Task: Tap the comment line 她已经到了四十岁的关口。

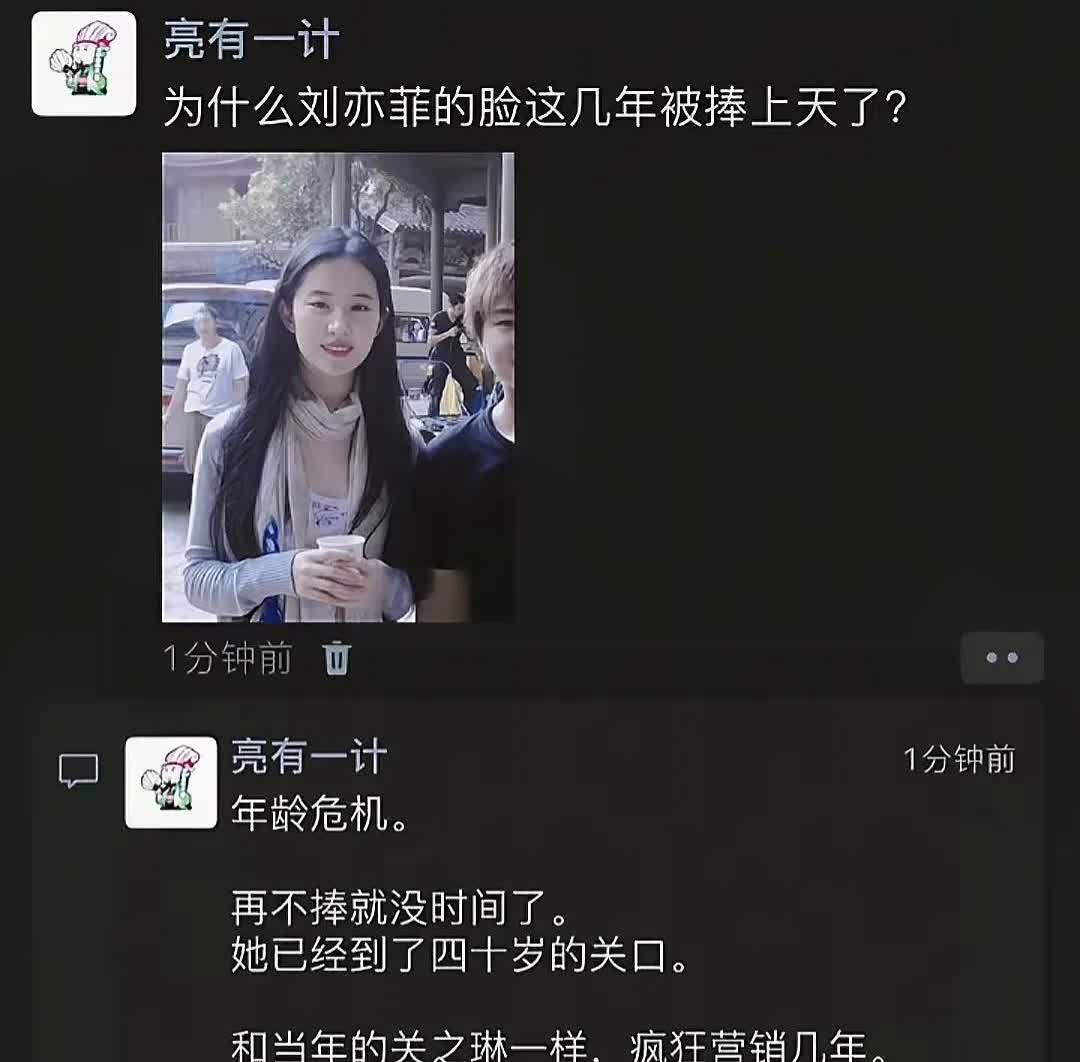Action: click(x=459, y=955)
